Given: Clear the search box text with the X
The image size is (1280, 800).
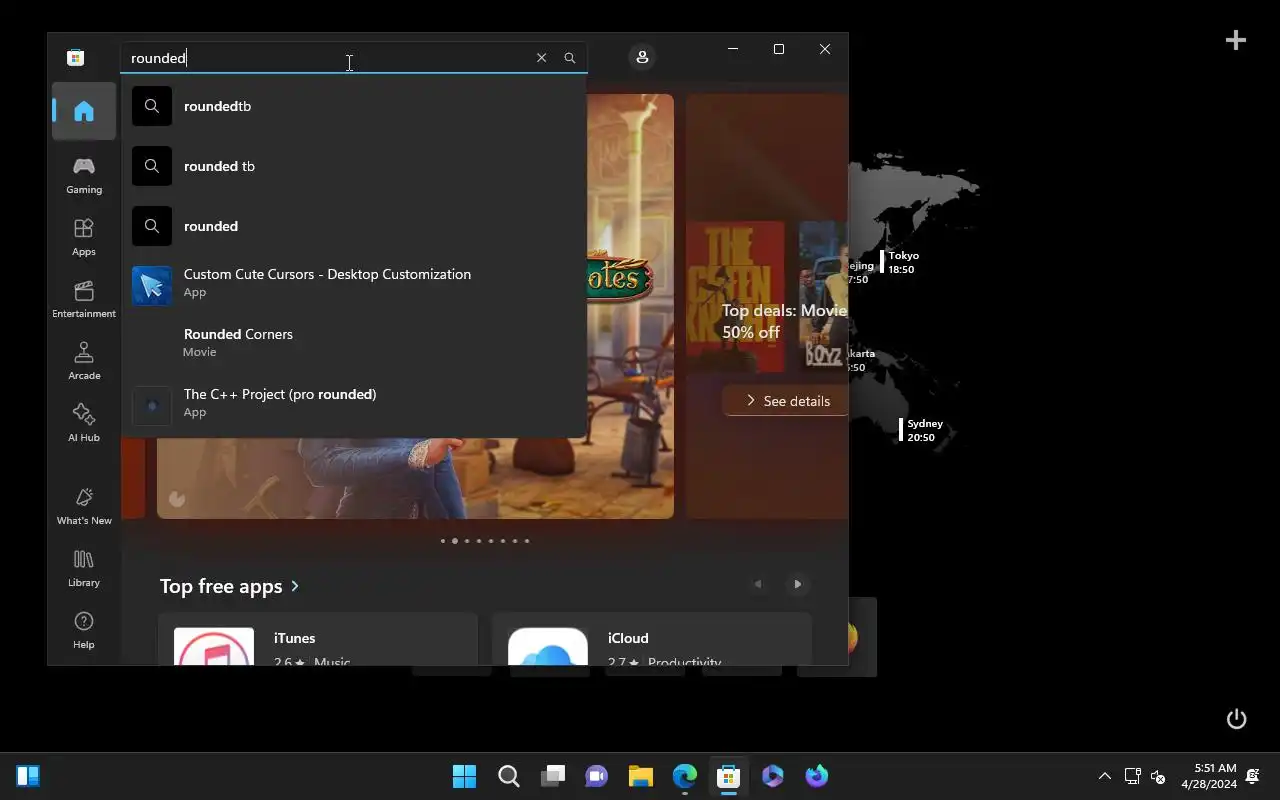Looking at the screenshot, I should (541, 58).
